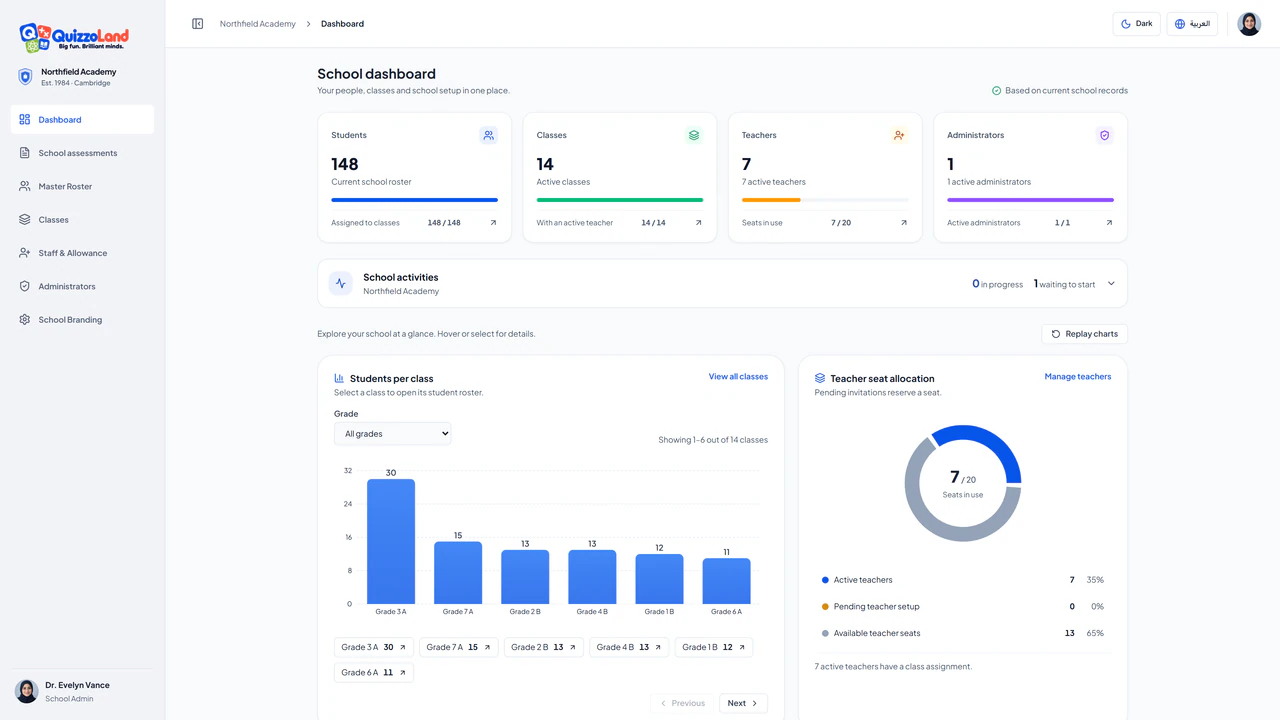Screen dimensions: 1280x720
Task: Open the Manage teachers link
Action: click(1078, 377)
